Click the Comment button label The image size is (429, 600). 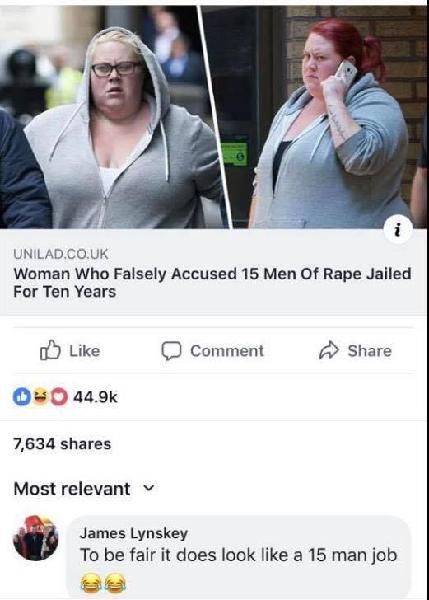tap(227, 351)
